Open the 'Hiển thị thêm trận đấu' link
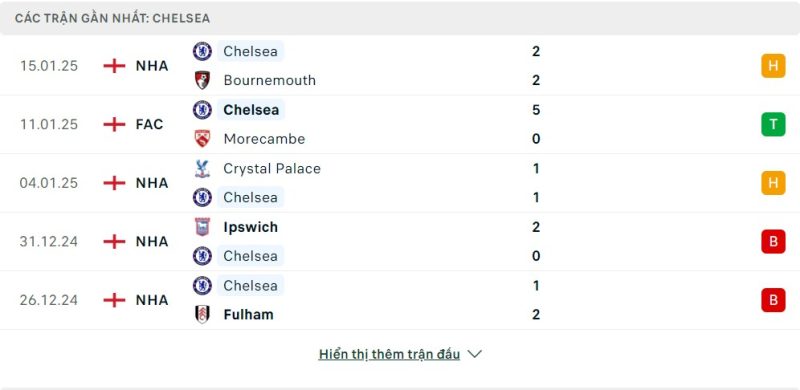800x390 pixels. click(389, 354)
